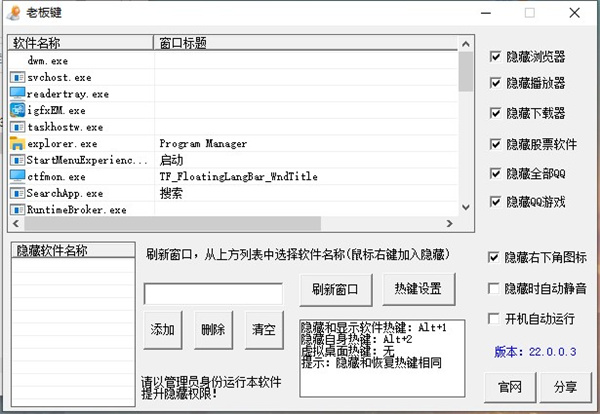Minimize the 老板键 window
Screen dimensions: 600x414
(x=486, y=13)
